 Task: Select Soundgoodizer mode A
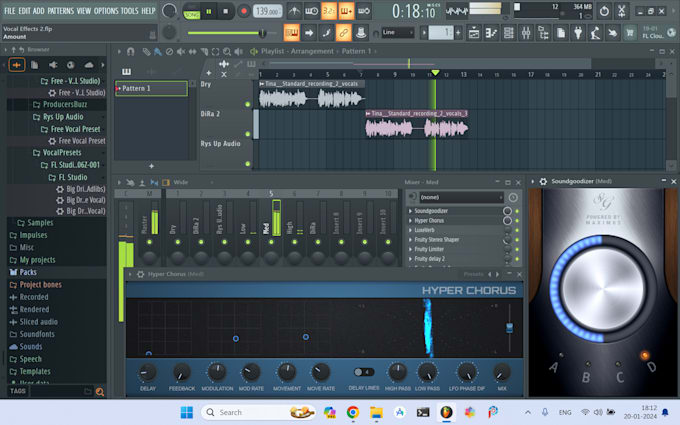[x=561, y=355]
